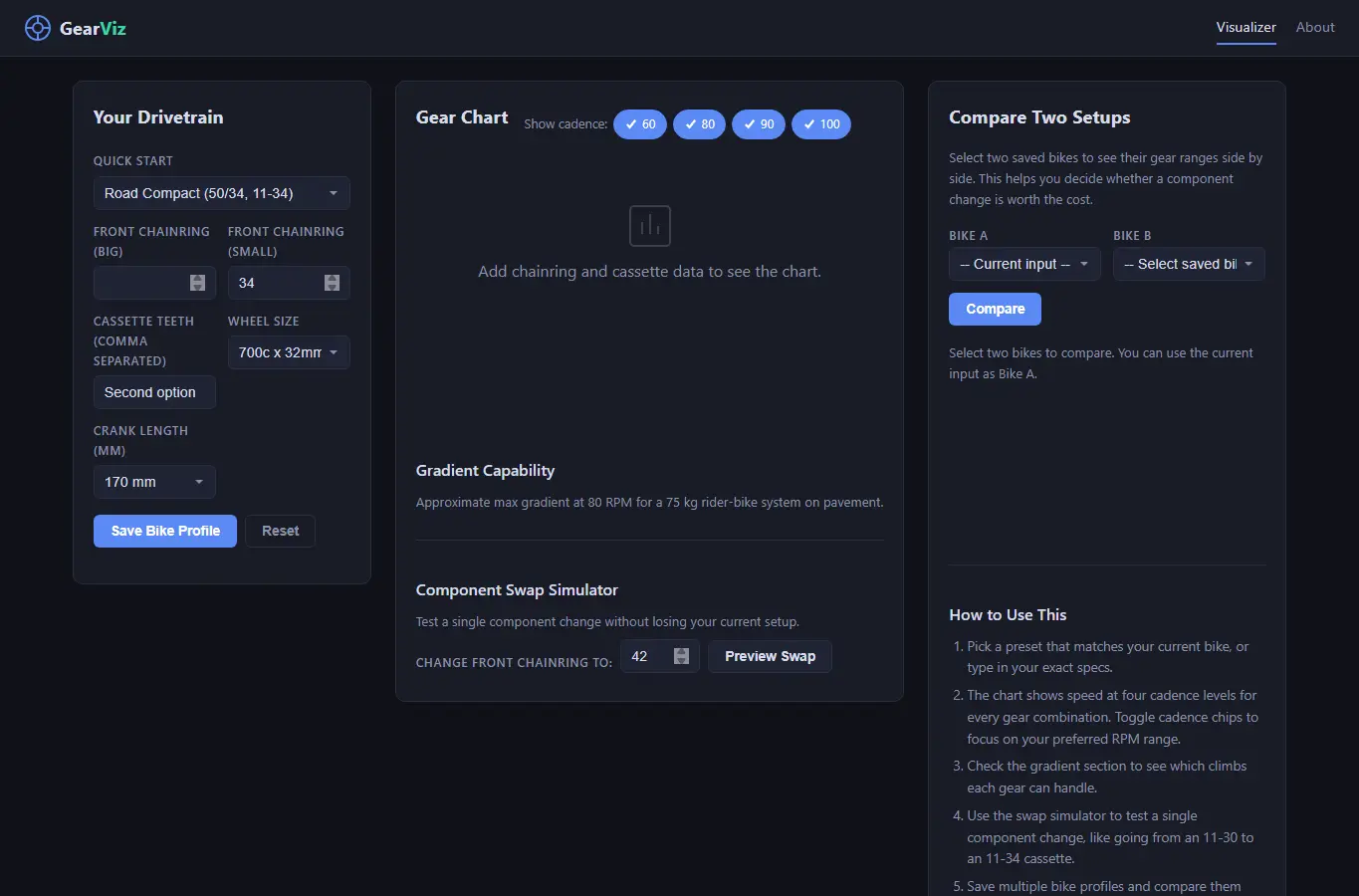Open the Wheel Size dropdown
This screenshot has height=896, width=1359.
[x=289, y=352]
